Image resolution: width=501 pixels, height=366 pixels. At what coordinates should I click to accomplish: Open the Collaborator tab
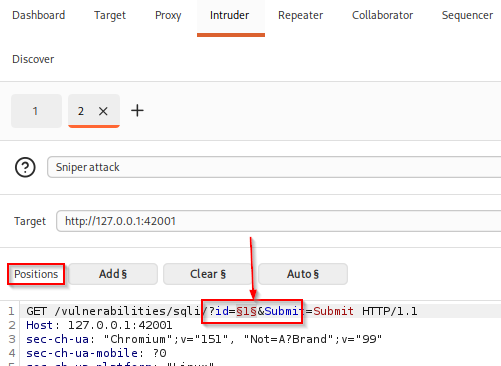coord(382,15)
